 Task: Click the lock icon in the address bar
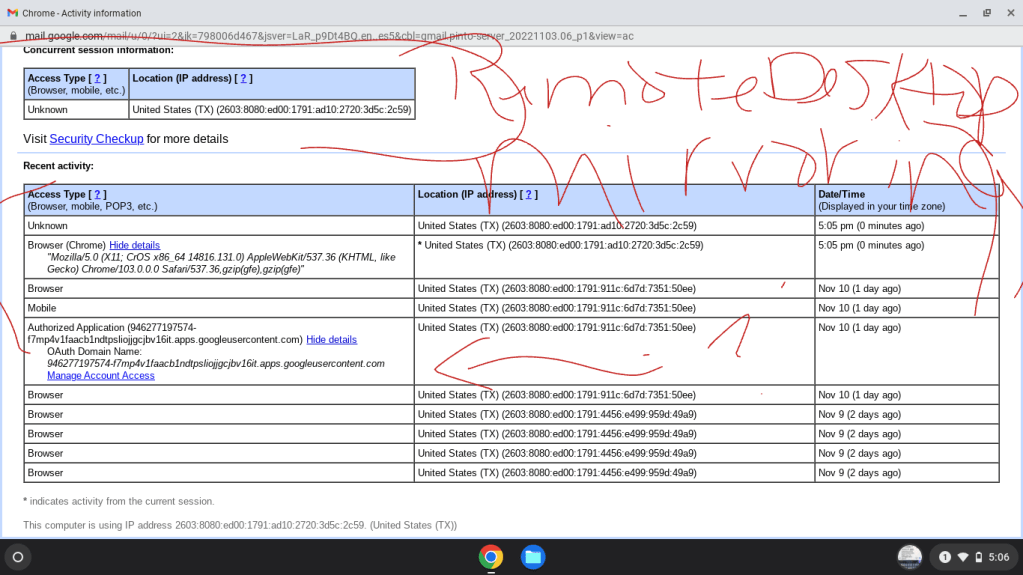13,35
